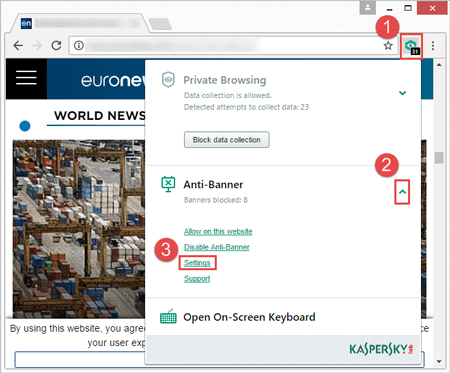The image size is (450, 373).
Task: Bookmark this page with the star icon
Action: (x=388, y=45)
